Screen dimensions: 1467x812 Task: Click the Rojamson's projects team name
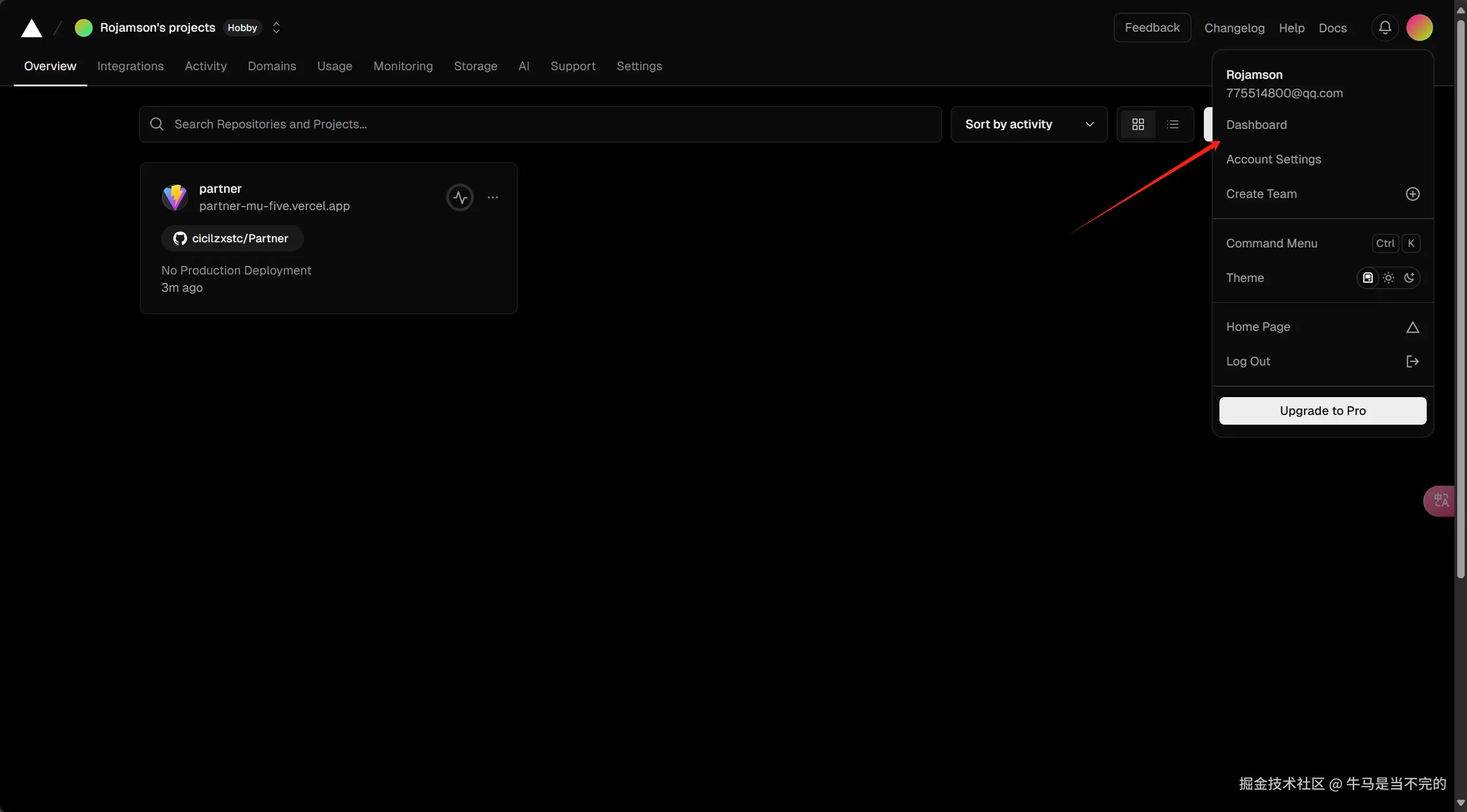[158, 28]
